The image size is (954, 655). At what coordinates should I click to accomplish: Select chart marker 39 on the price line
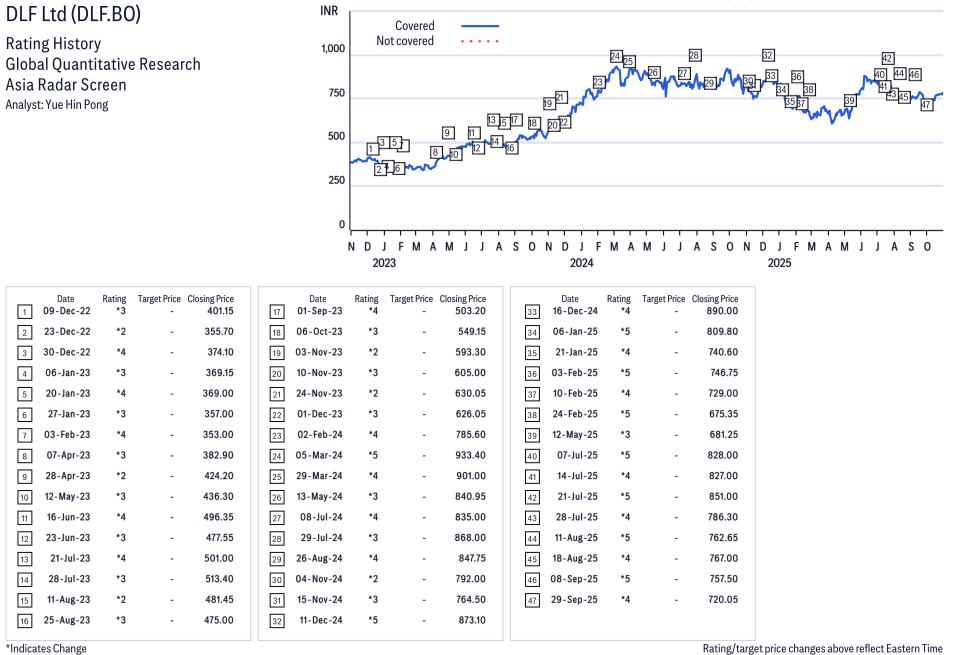[849, 101]
